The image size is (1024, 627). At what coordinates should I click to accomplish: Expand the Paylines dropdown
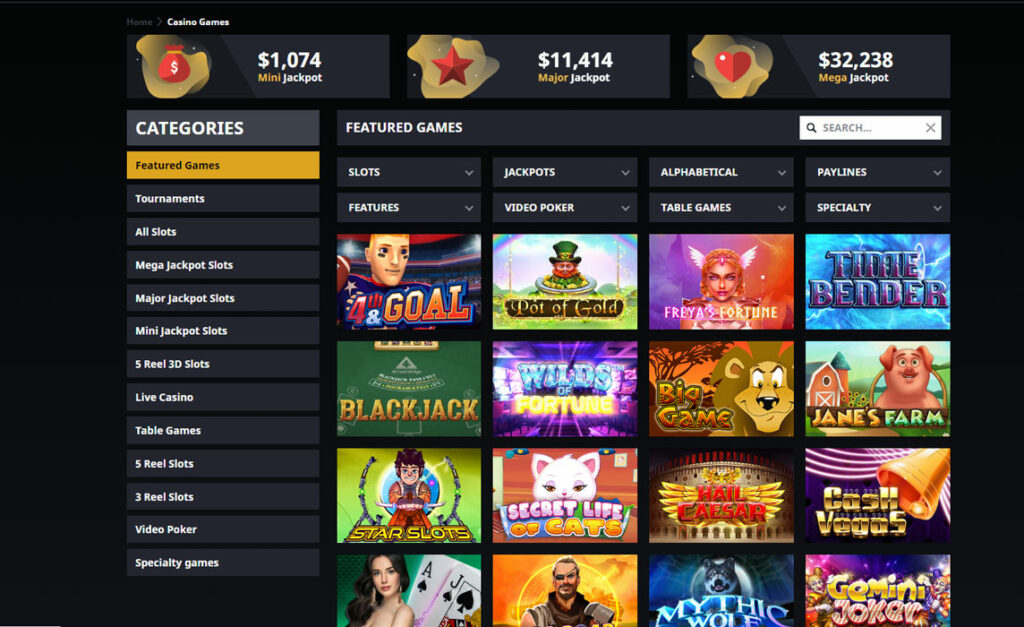point(878,172)
